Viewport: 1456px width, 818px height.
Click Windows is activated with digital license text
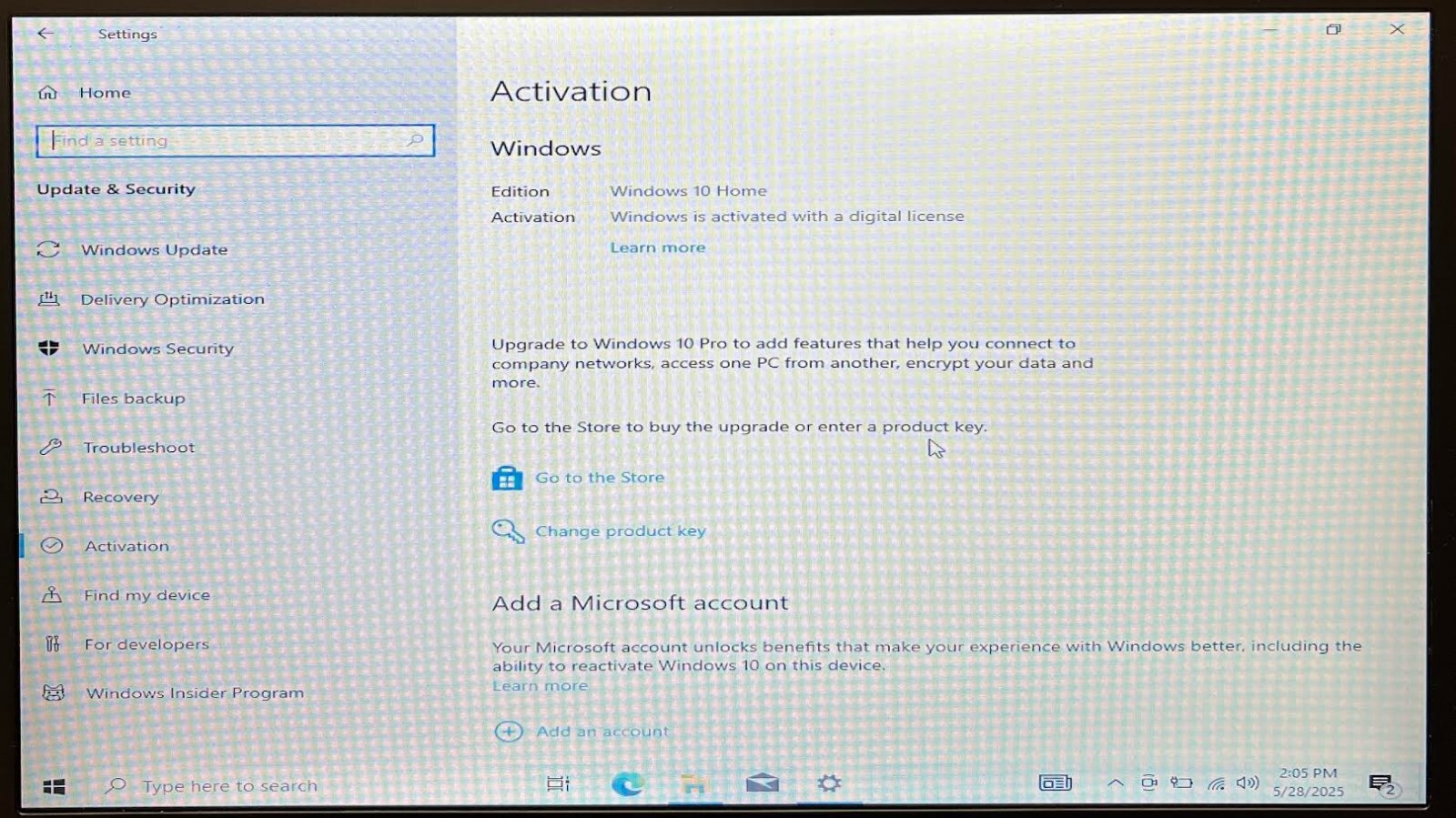tap(787, 217)
